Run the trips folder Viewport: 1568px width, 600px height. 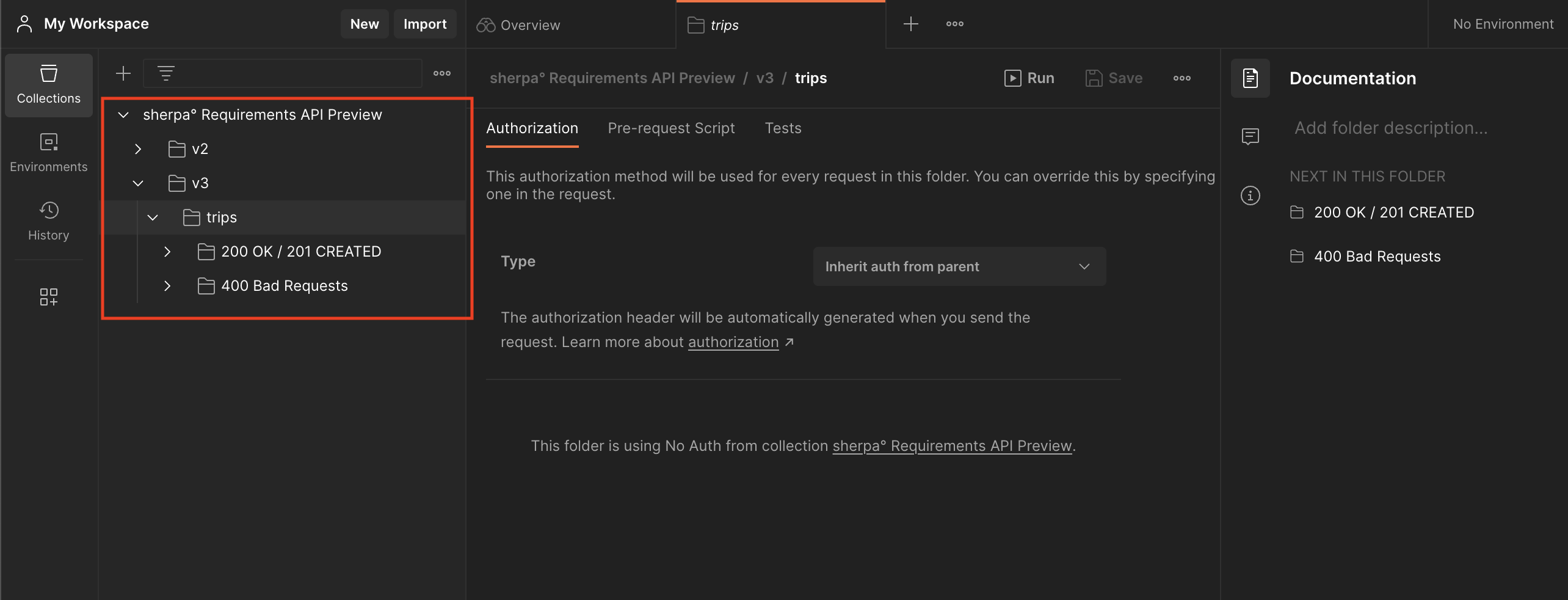click(x=1029, y=78)
